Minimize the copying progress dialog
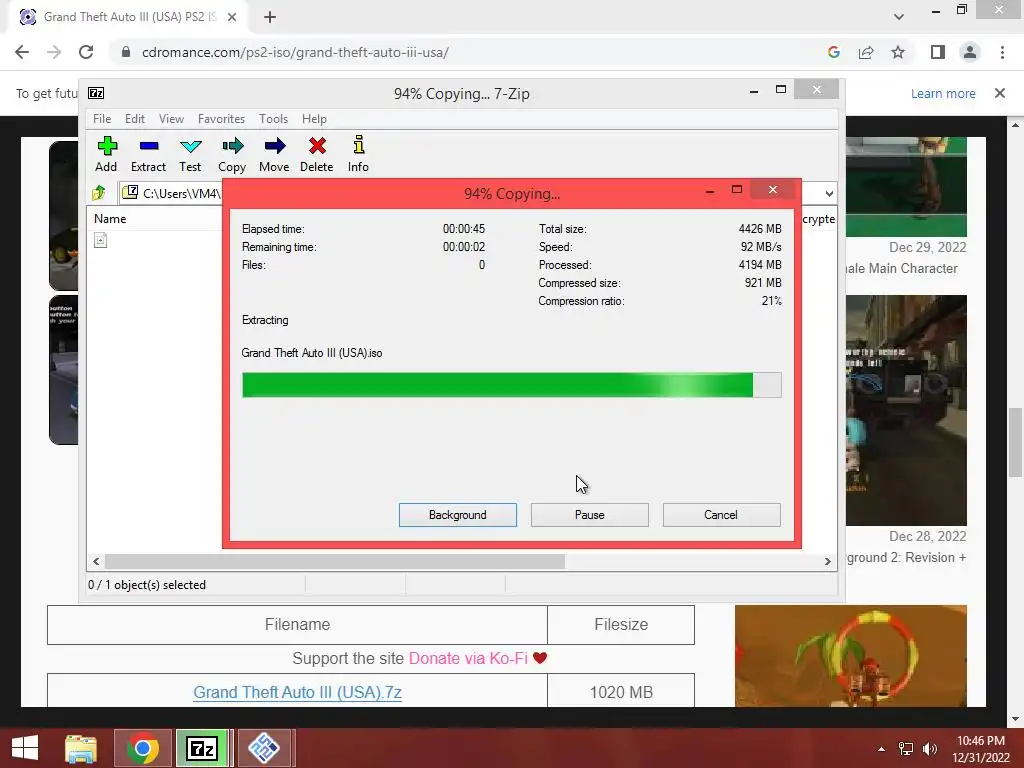Viewport: 1024px width, 768px height. click(710, 191)
